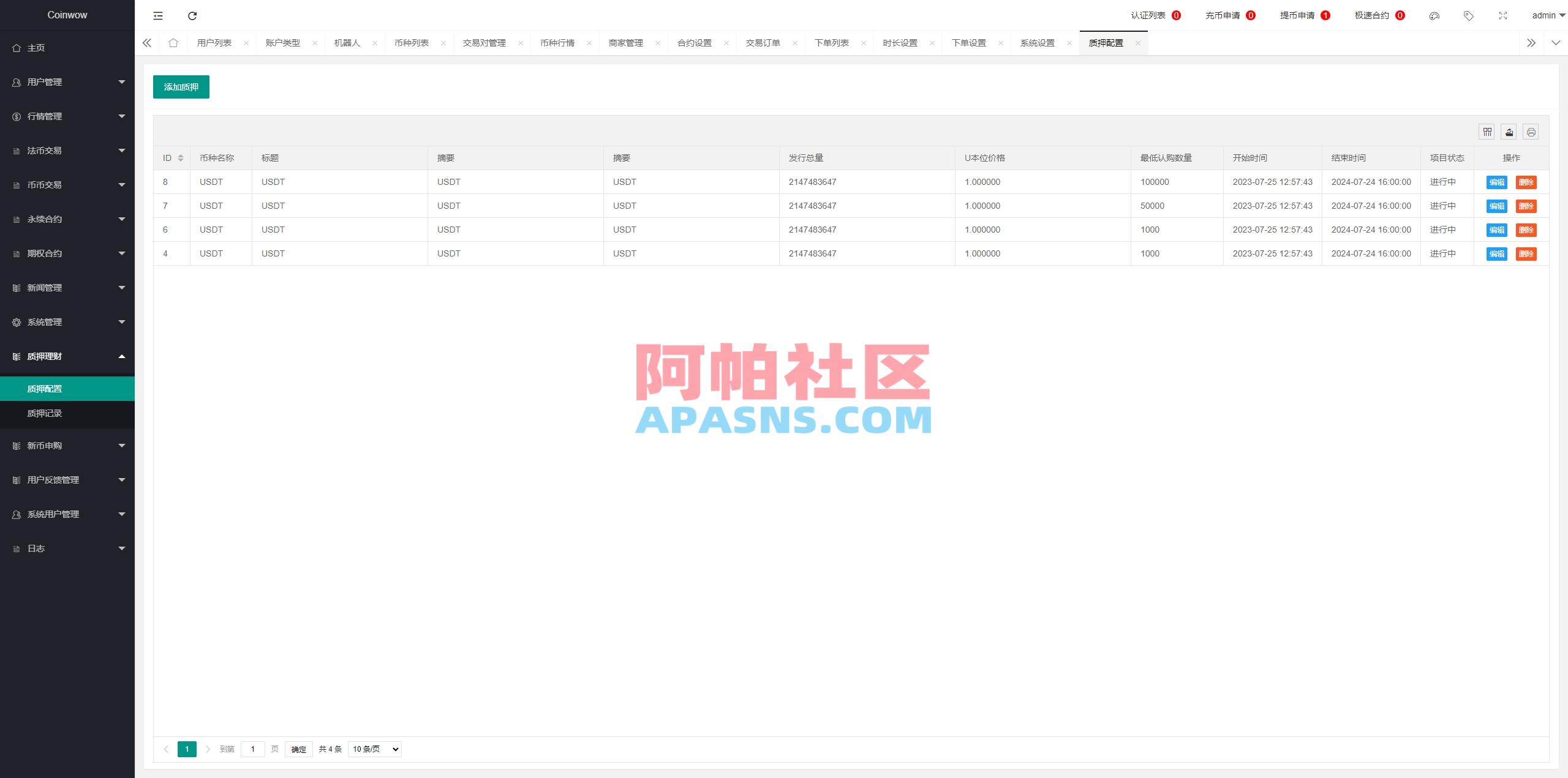Open the 提币申请 notification link
The height and width of the screenshot is (778, 1568).
1305,16
